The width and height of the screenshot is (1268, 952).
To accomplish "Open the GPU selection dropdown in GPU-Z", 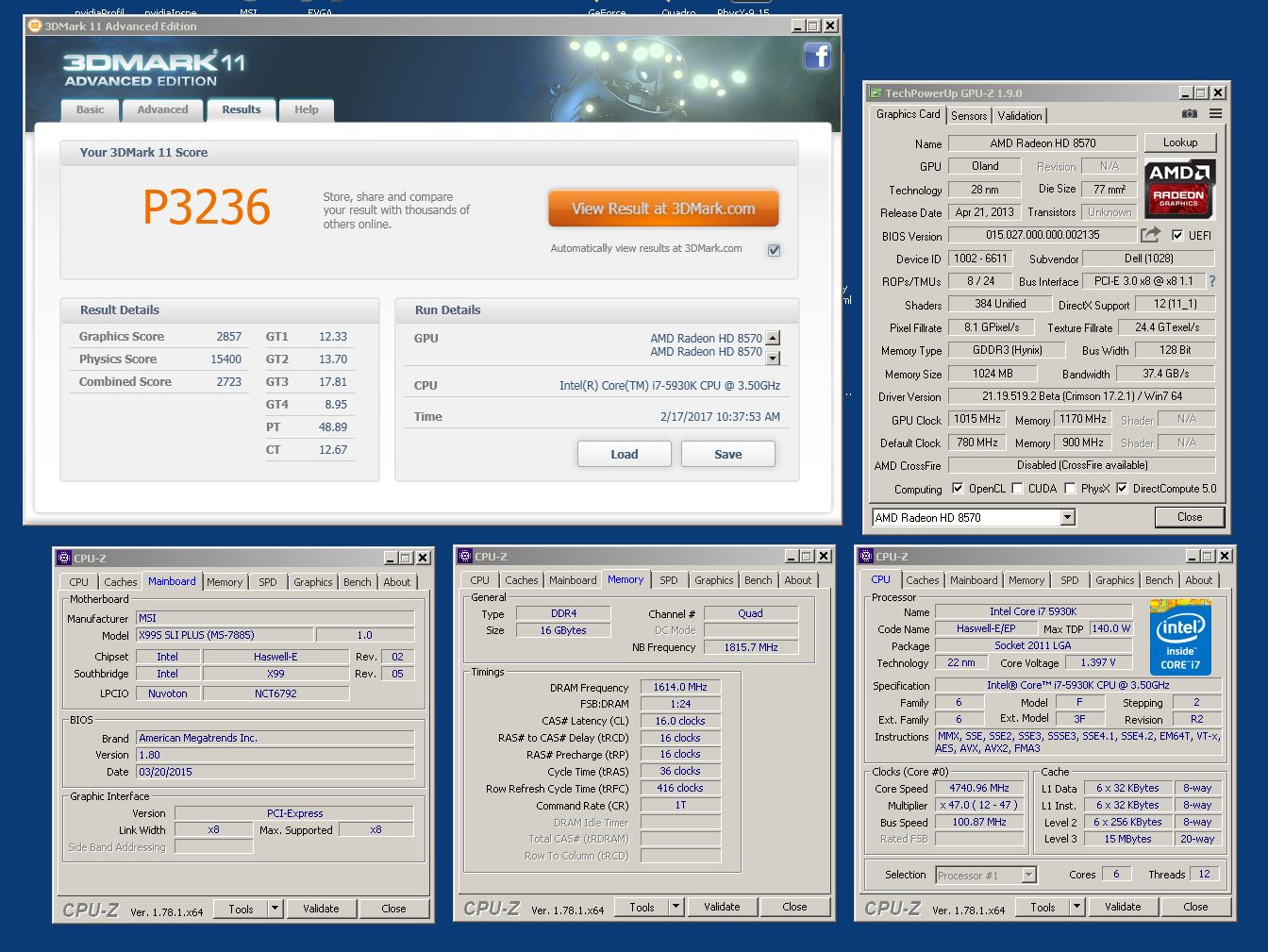I will (1067, 517).
